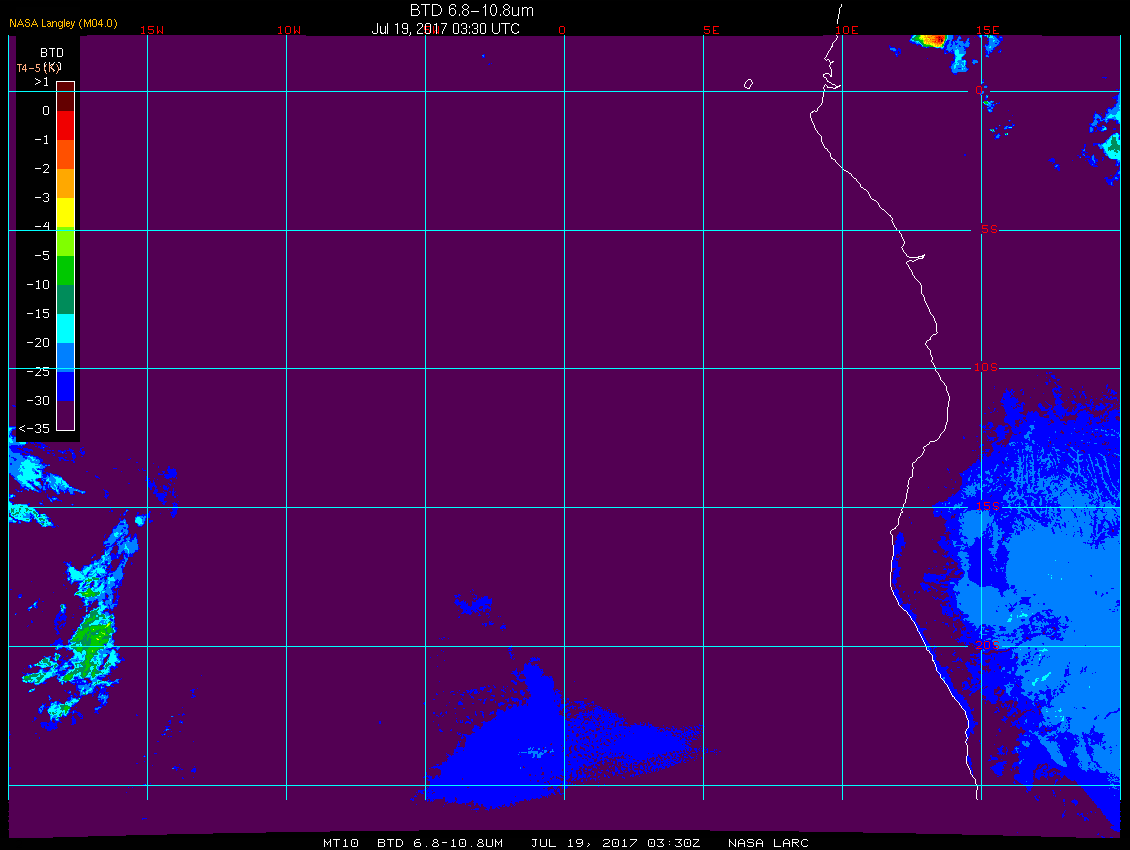The width and height of the screenshot is (1130, 850).
Task: Click the '-10' legend value
Action: click(38, 285)
